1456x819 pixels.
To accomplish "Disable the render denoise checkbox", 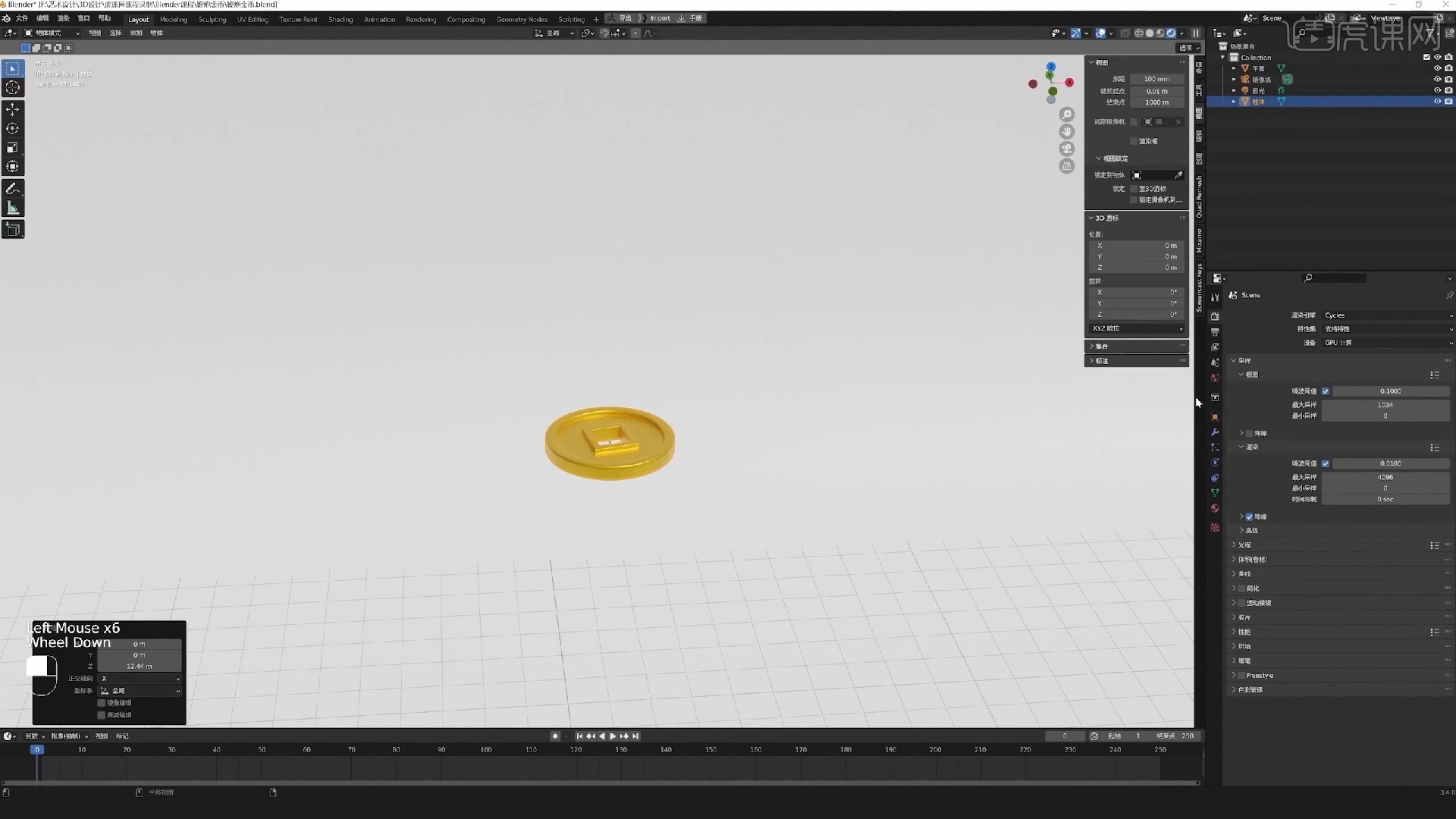I will [1249, 517].
